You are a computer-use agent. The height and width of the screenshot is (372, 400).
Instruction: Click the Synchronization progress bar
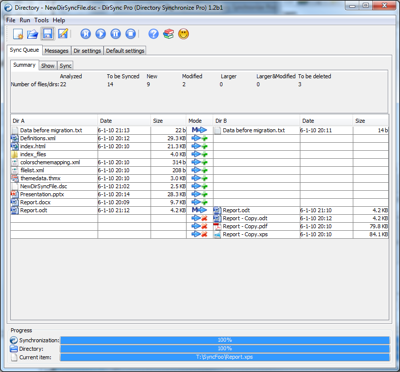(225, 340)
